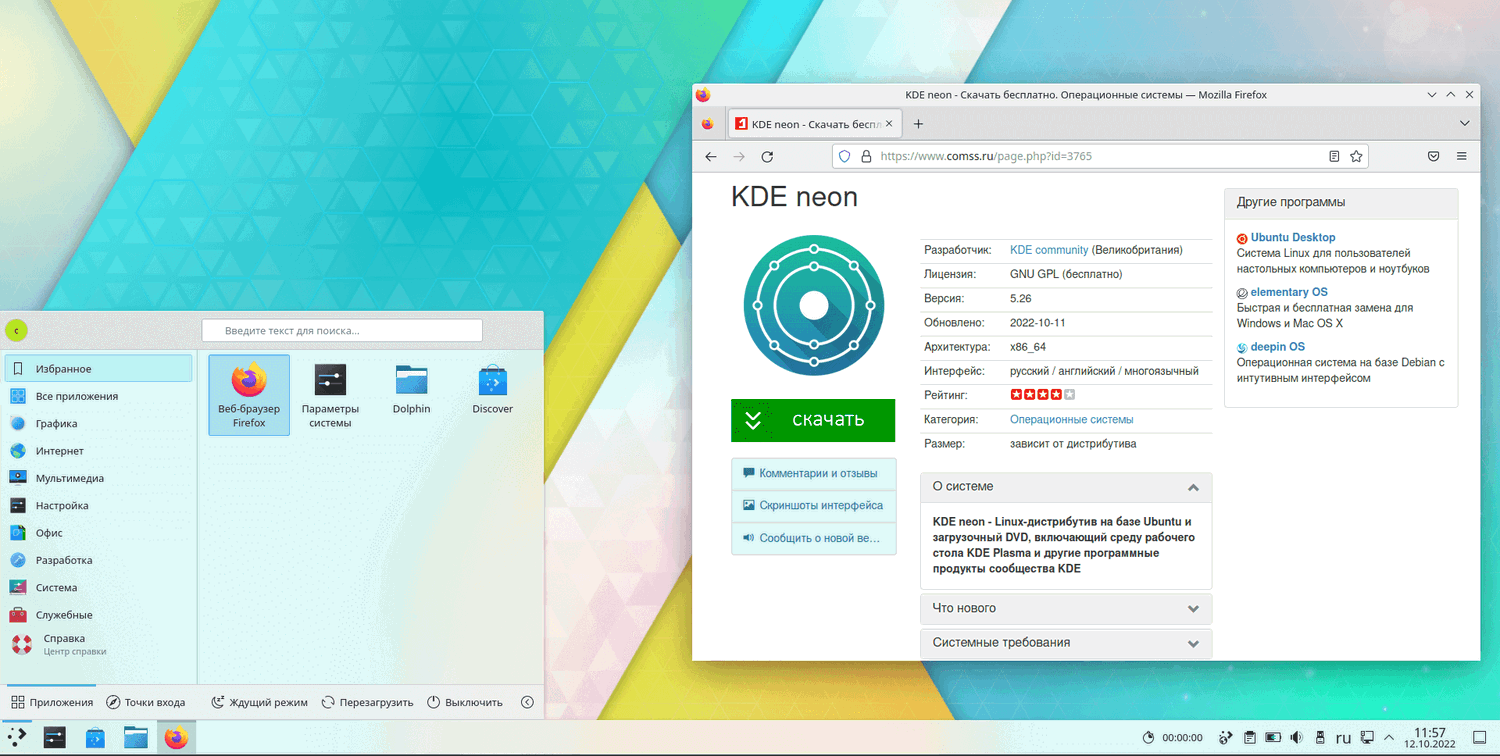Open the Графика category

pyautogui.click(x=98, y=423)
